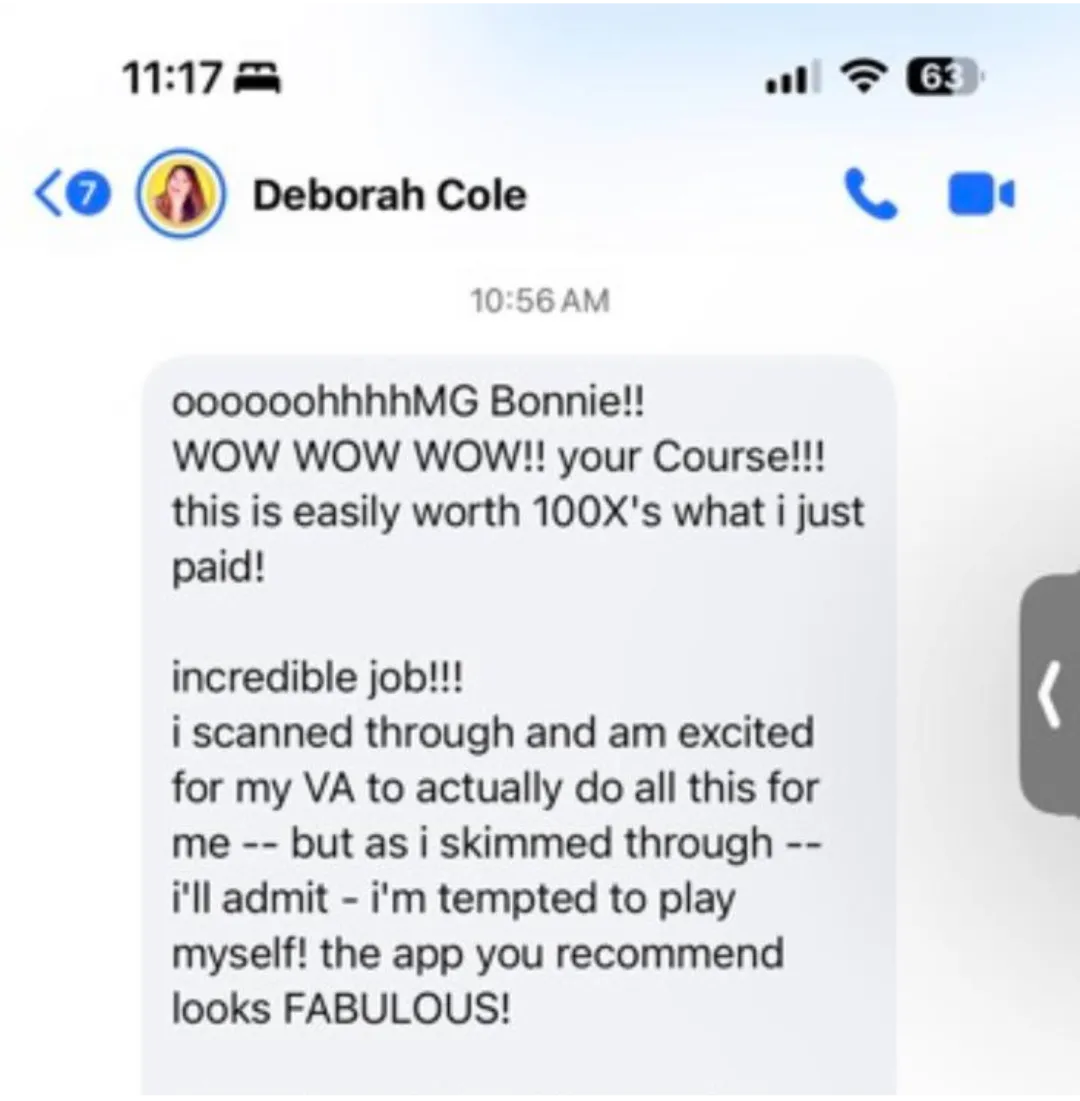Go back using the blue chevron arrow
The image size is (1080, 1101).
point(48,194)
